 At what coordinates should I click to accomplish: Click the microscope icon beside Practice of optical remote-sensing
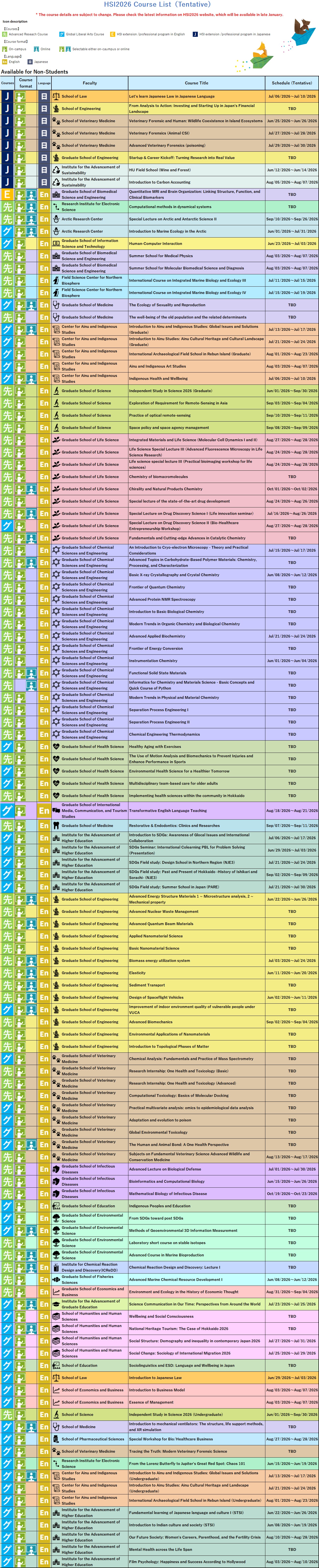pos(56,415)
